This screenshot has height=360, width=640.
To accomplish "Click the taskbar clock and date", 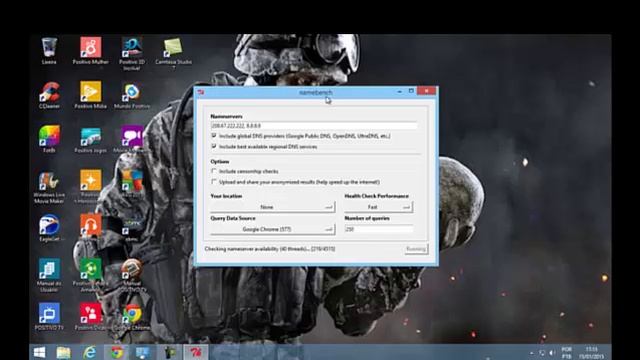I will coord(591,353).
